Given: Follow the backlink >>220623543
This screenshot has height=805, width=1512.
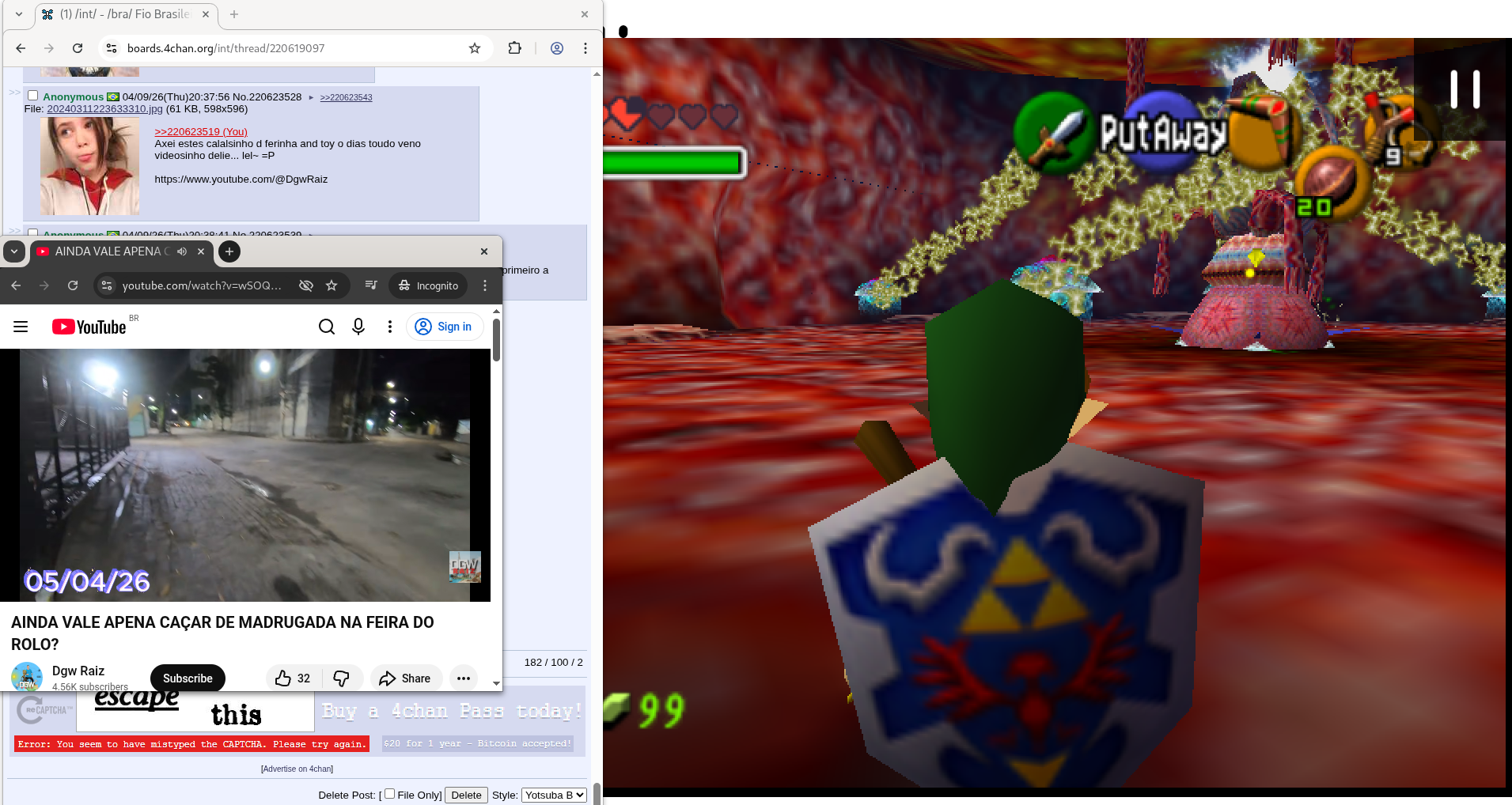Looking at the screenshot, I should tap(346, 97).
